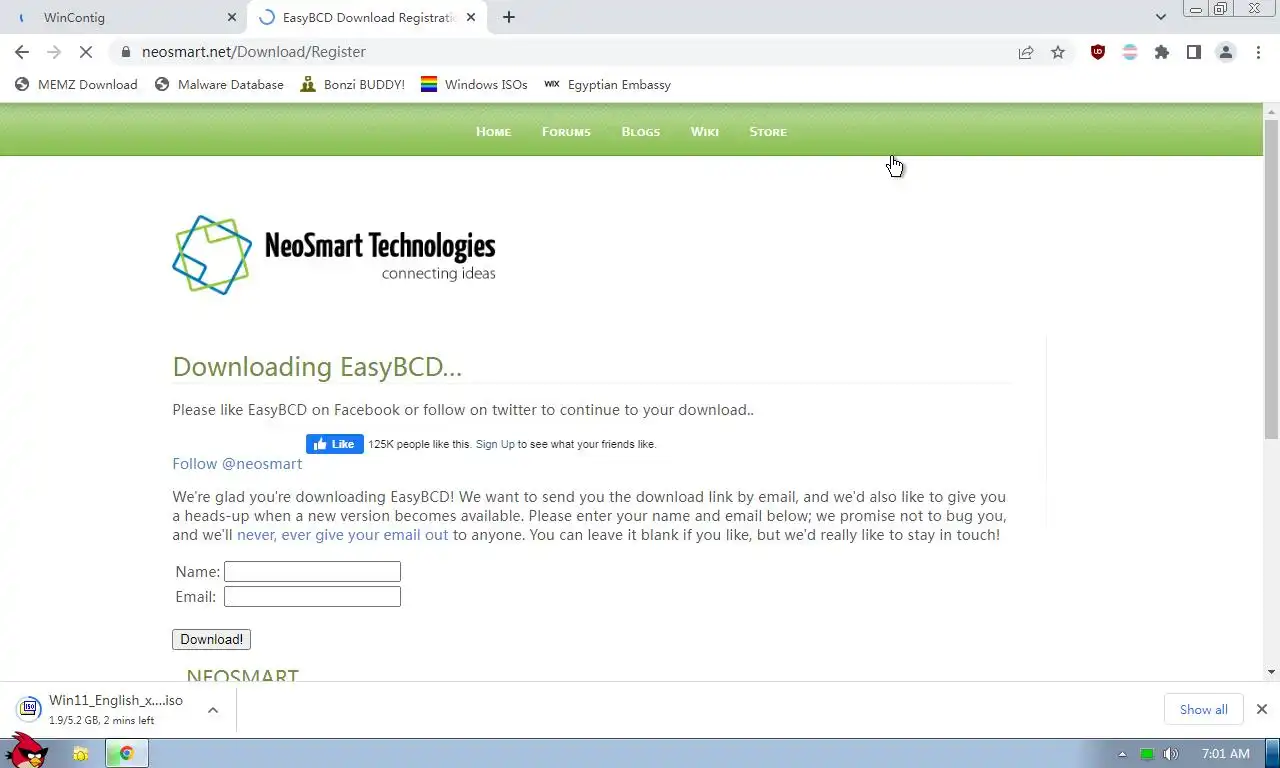The width and height of the screenshot is (1280, 768).
Task: Click the Facebook Sign Up link
Action: (x=495, y=444)
